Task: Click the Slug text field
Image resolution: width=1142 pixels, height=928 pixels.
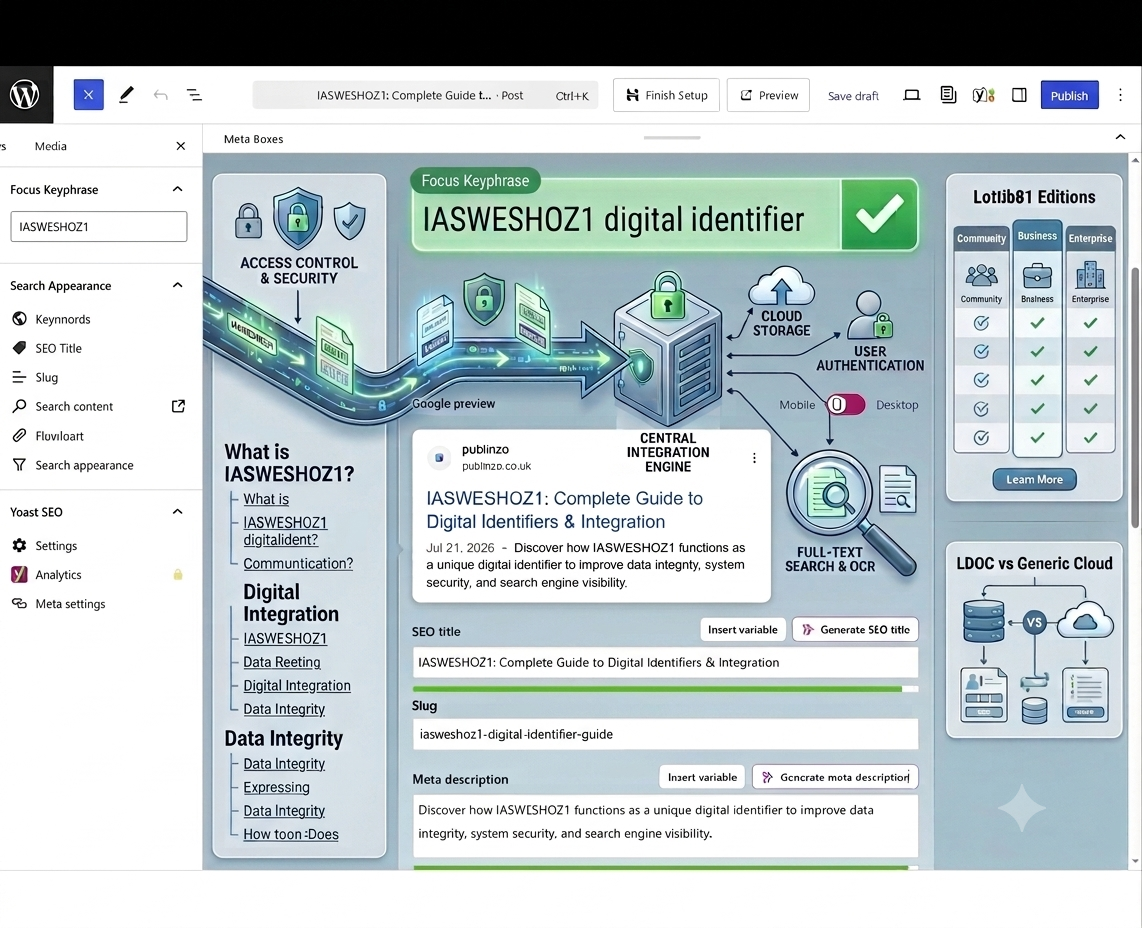Action: coord(665,734)
